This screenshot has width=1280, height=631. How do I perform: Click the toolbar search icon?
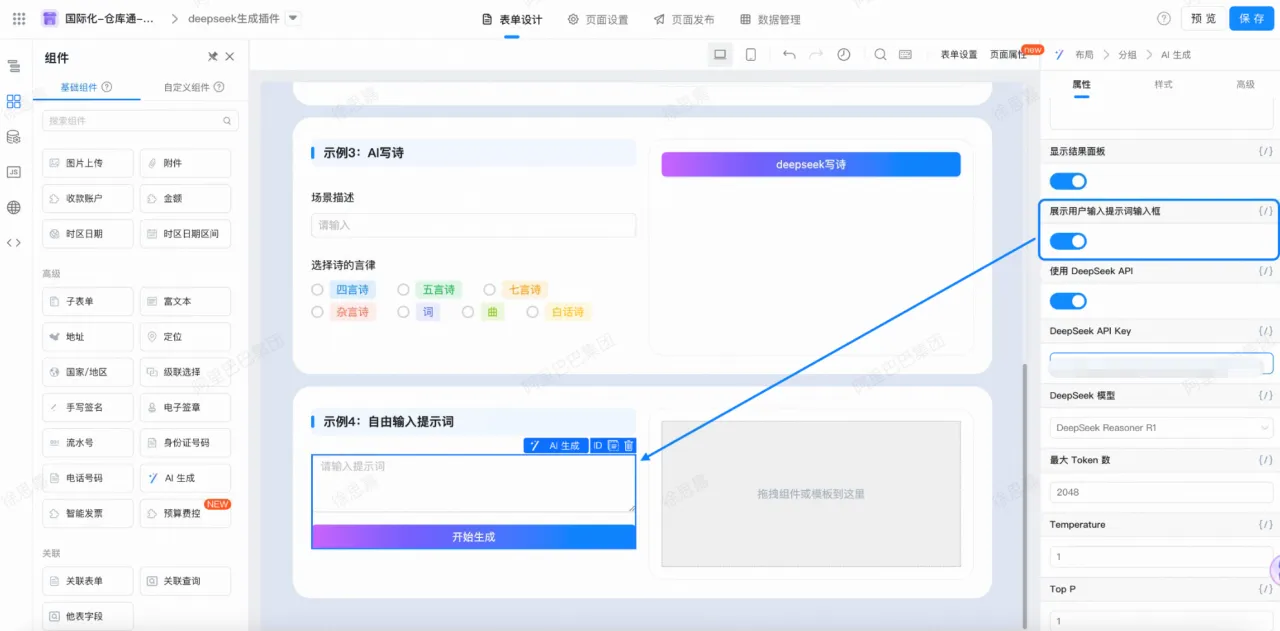click(x=880, y=55)
